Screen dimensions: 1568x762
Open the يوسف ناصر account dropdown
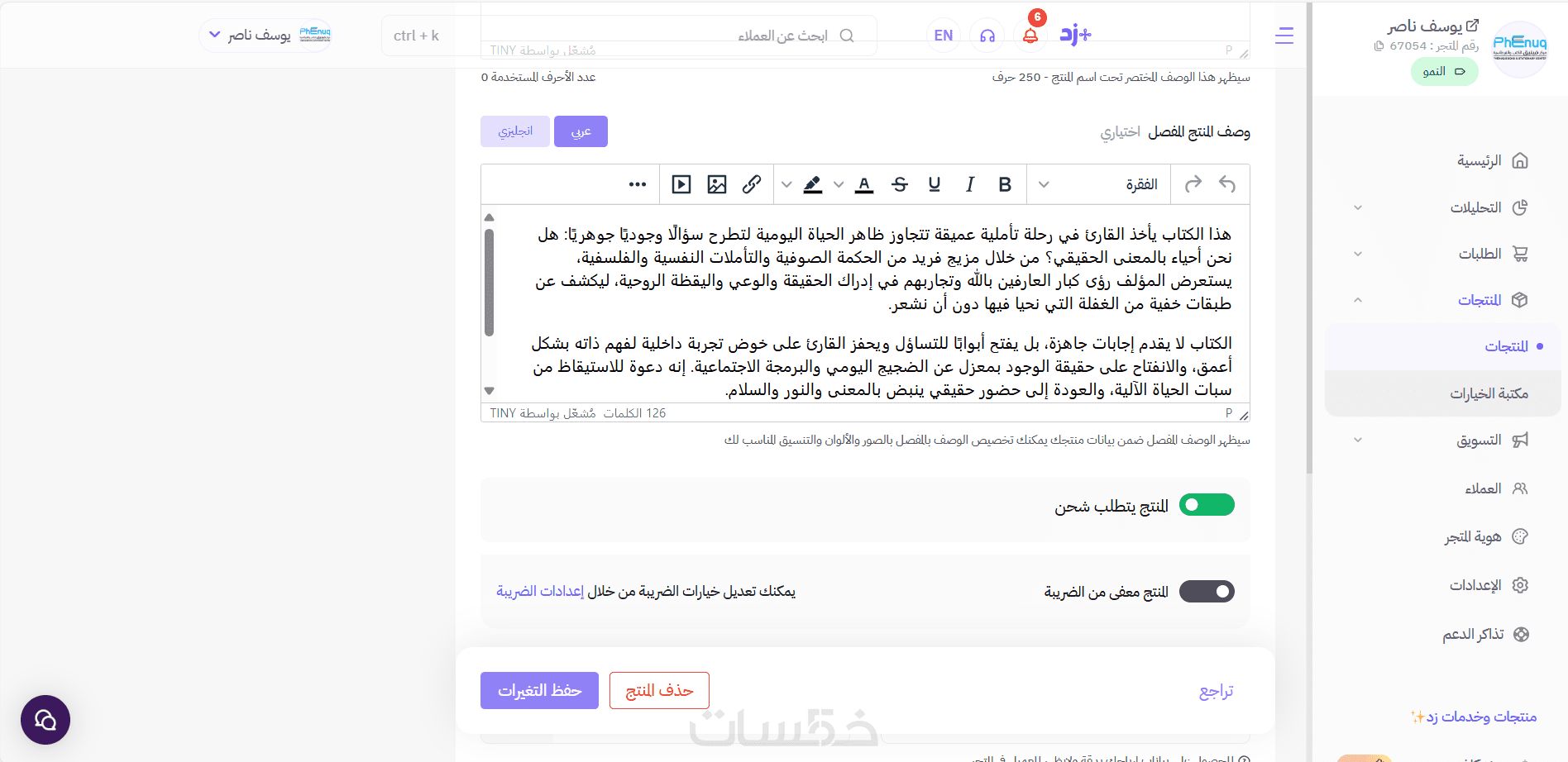point(265,36)
